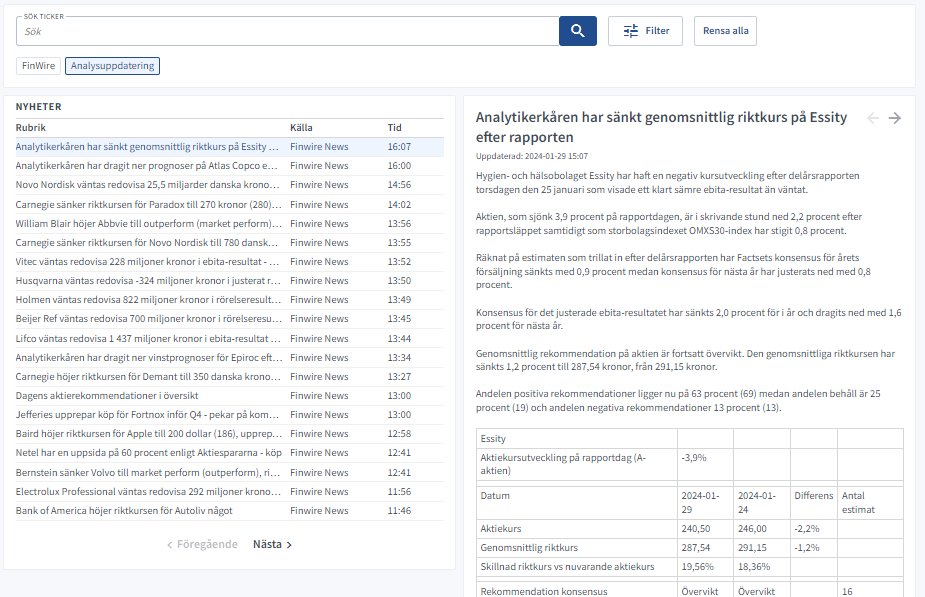
Task: Go to previous article with left arrow
Action: pos(872,118)
